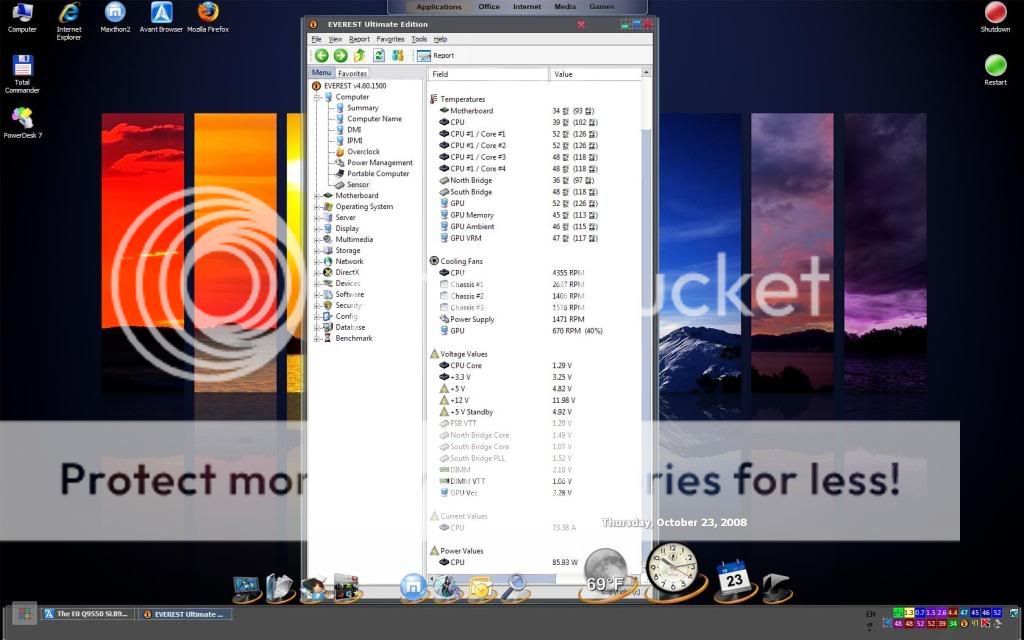Click the scroll-up arrow of the sensor list
Image resolution: width=1024 pixels, height=640 pixels.
click(647, 72)
